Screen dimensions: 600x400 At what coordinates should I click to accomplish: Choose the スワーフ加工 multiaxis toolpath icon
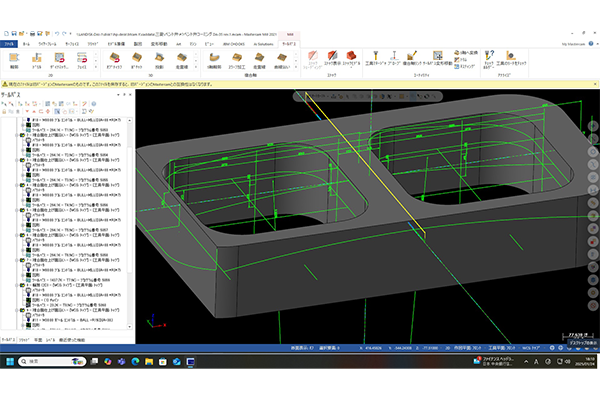[x=237, y=60]
